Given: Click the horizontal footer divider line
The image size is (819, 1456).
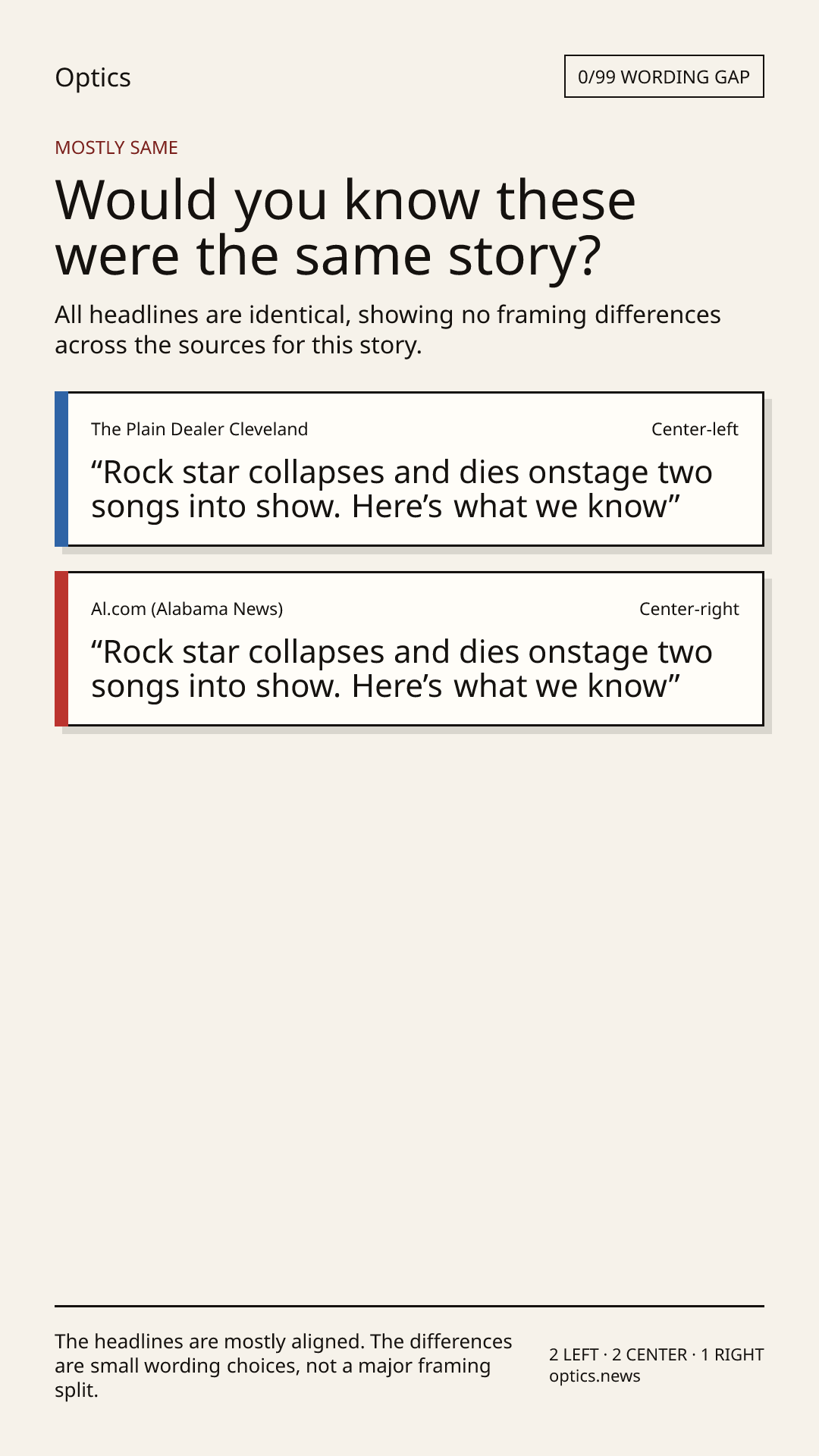Looking at the screenshot, I should point(409,1306).
